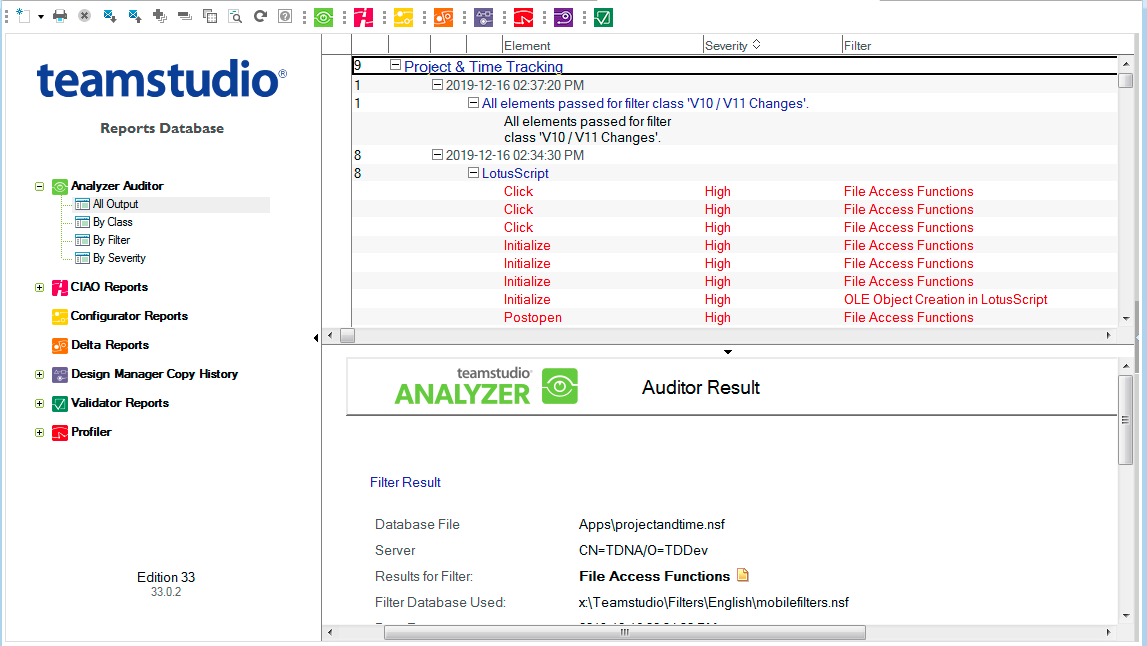
Task: Click the Analyzer green eye logo
Action: coord(560,386)
